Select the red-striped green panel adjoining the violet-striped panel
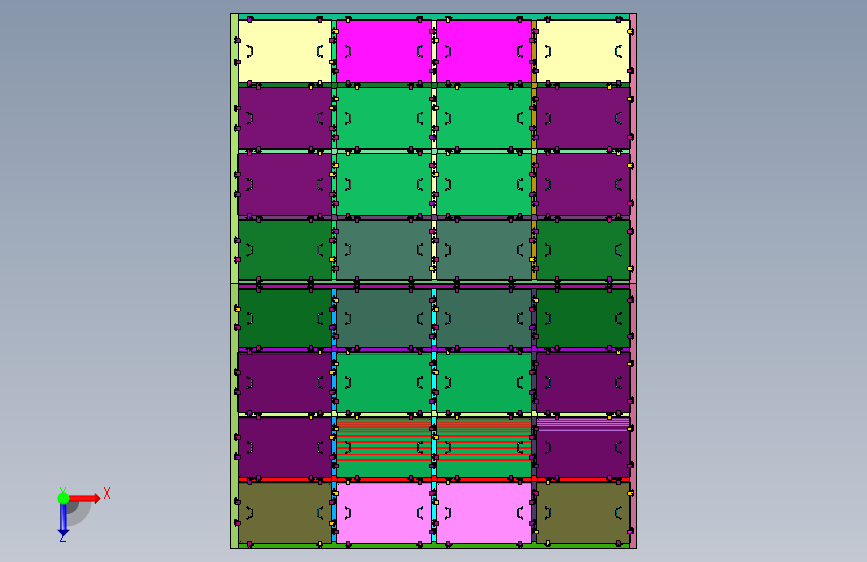 484,447
